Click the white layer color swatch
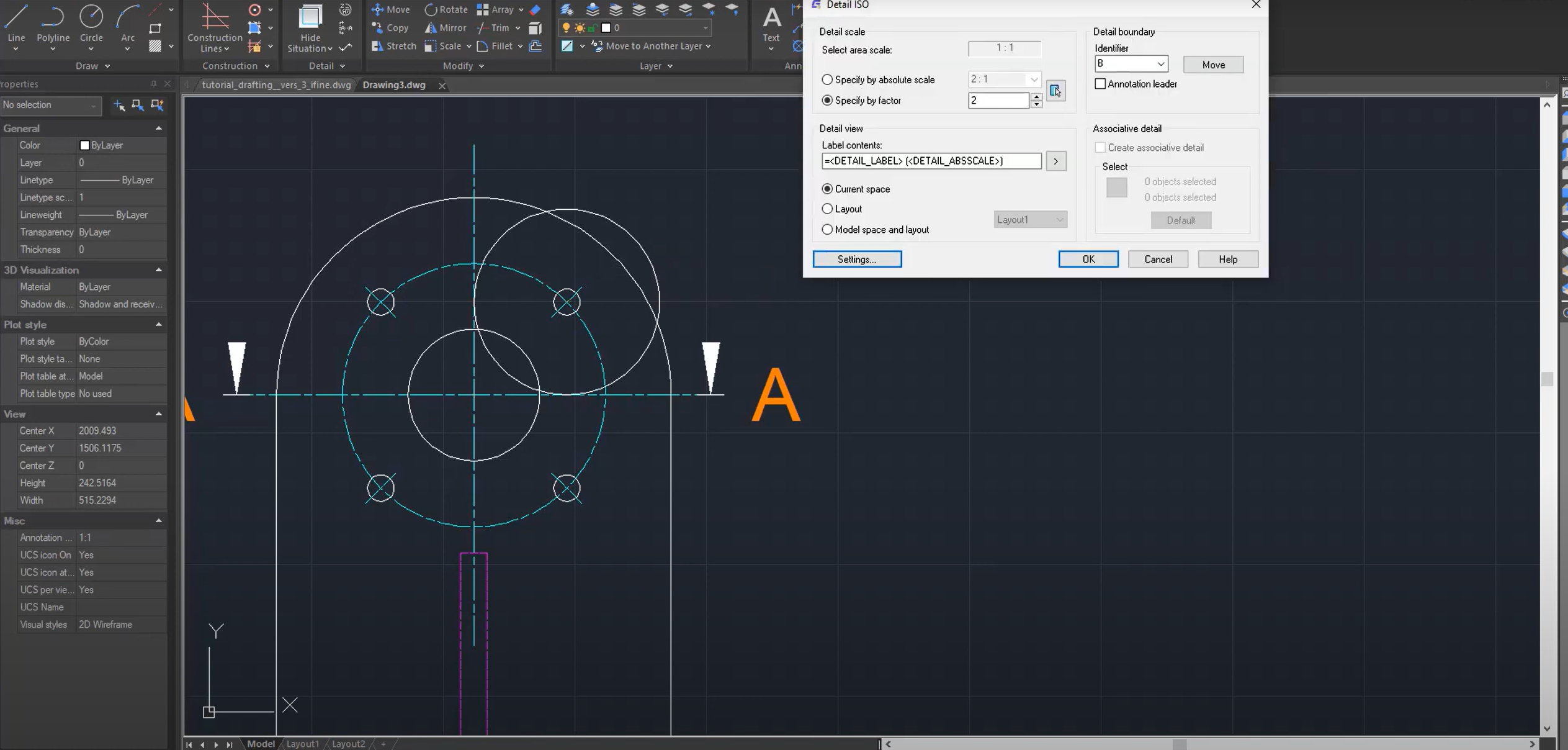 click(x=606, y=28)
